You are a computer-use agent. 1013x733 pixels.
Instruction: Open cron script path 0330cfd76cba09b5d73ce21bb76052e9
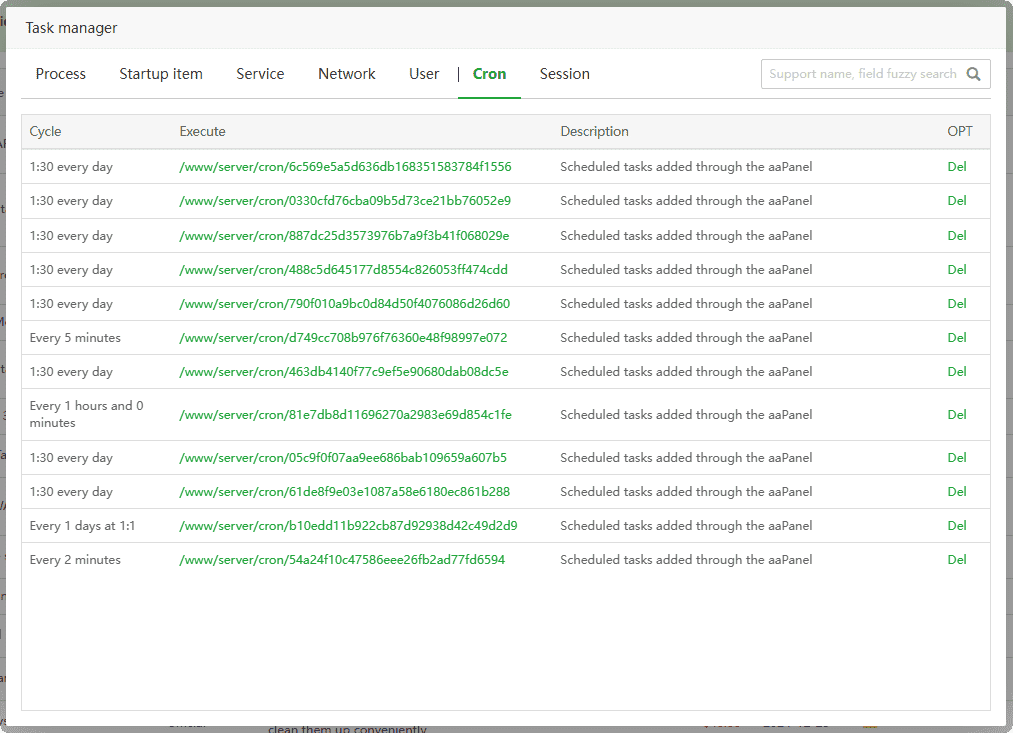click(x=345, y=201)
